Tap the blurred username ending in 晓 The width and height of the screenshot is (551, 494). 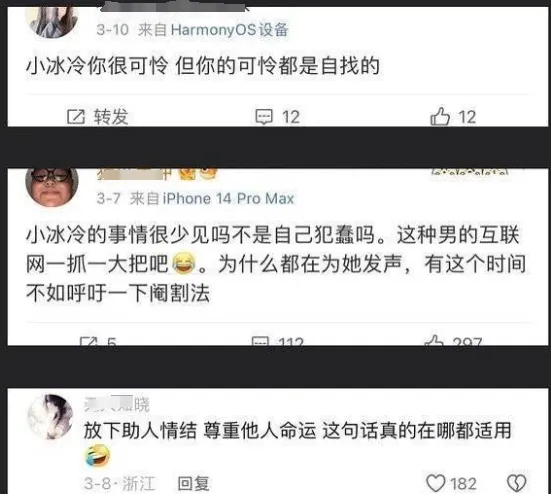(117, 404)
